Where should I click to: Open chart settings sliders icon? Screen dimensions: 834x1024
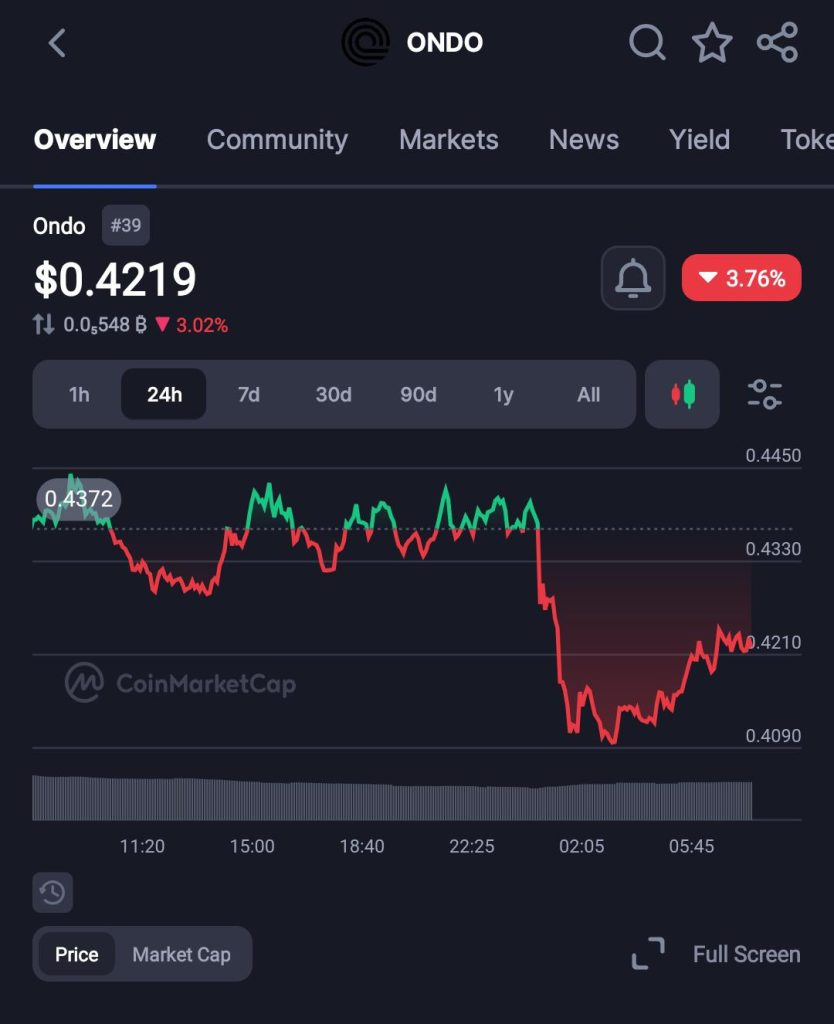764,394
